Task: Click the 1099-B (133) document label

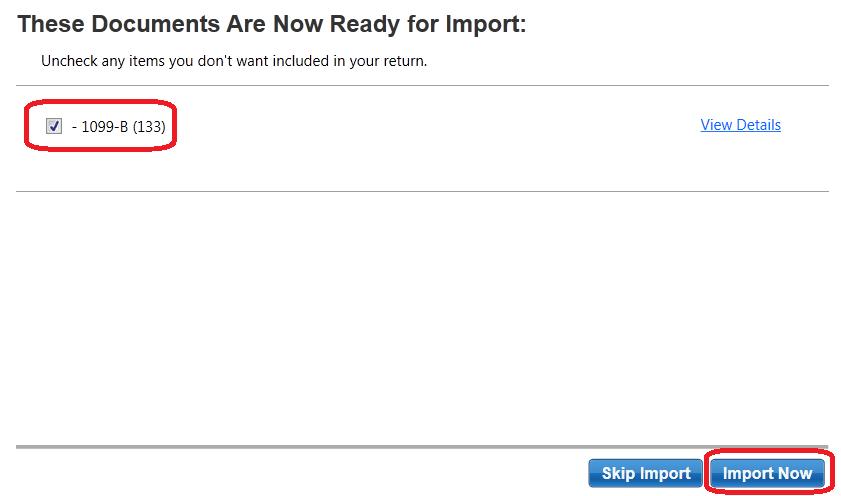Action: pyautogui.click(x=123, y=127)
